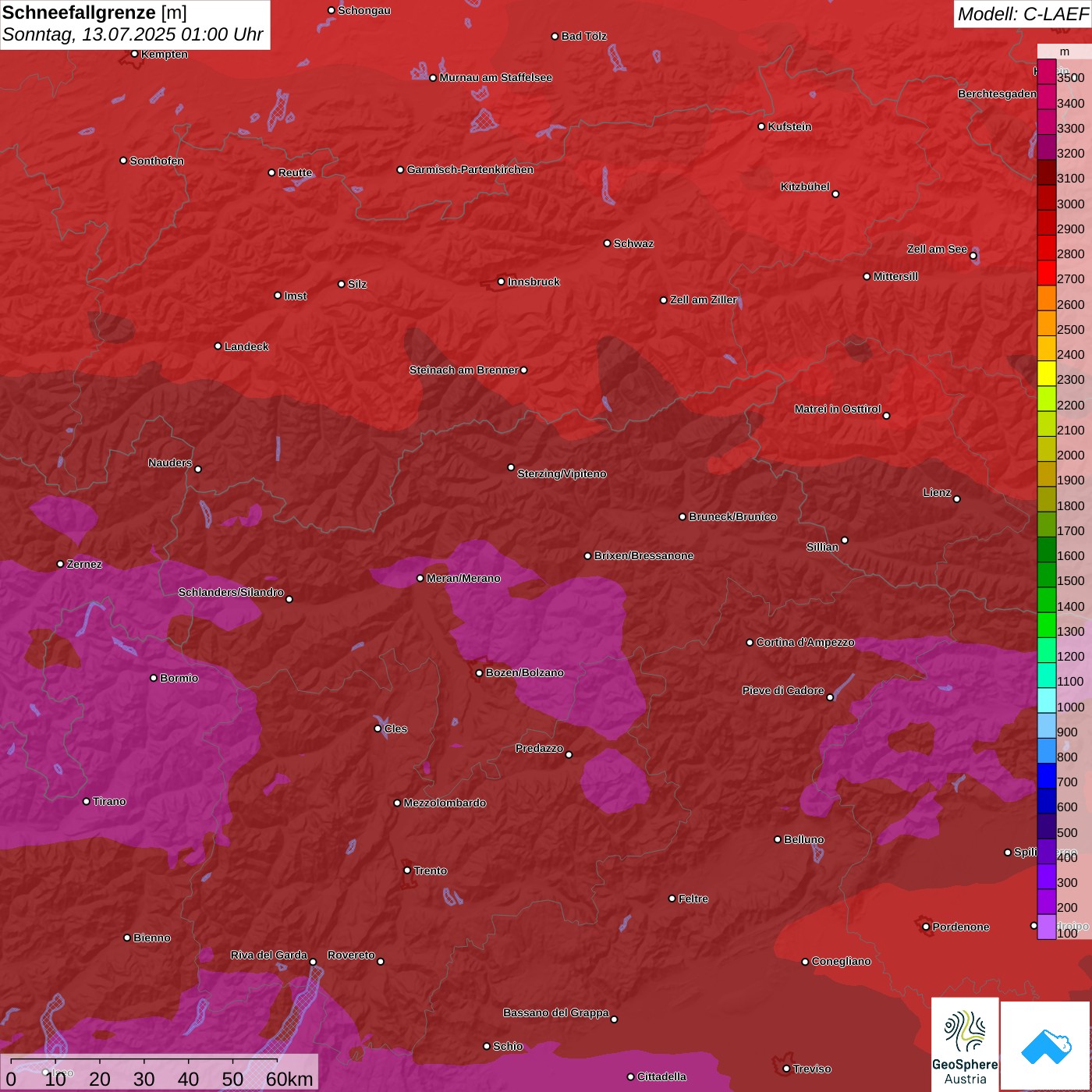This screenshot has width=1092, height=1092.
Task: Click the 'Bormio' label
Action: [179, 679]
